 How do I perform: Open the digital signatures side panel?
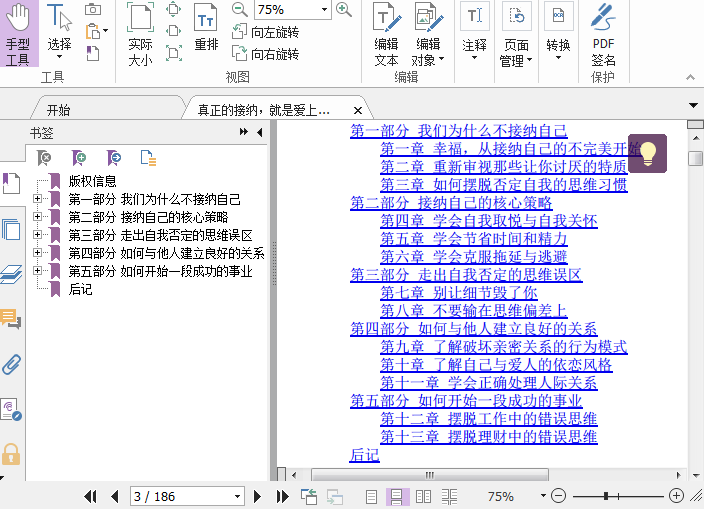pyautogui.click(x=11, y=410)
